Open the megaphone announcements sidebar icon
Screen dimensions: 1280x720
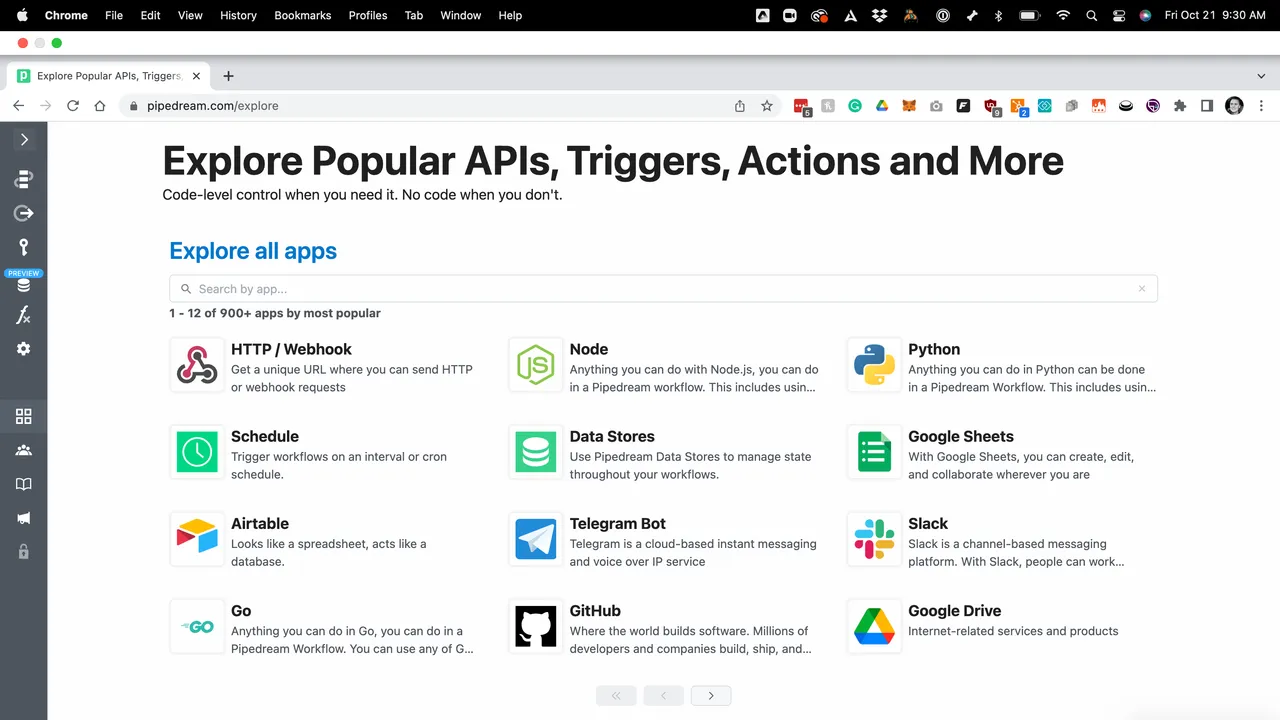[24, 518]
